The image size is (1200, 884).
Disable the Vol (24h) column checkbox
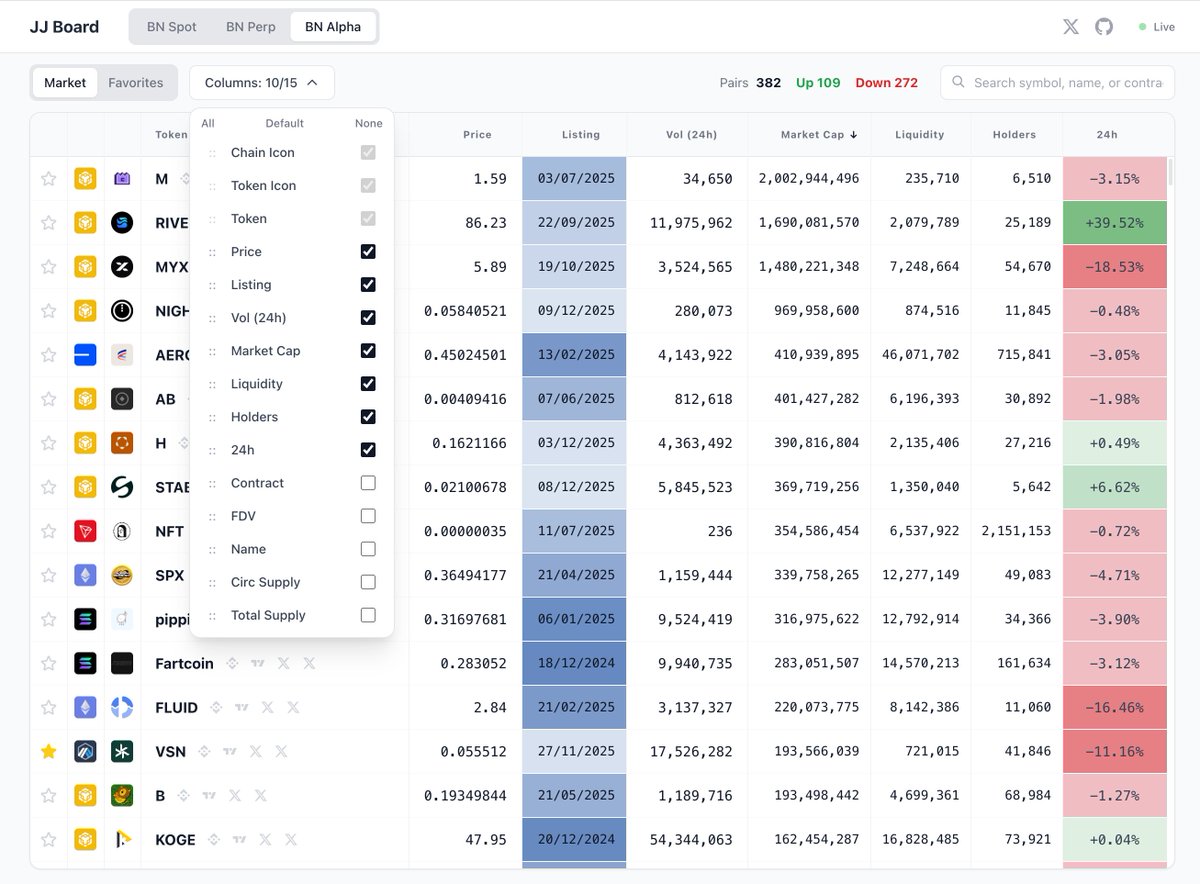point(368,317)
